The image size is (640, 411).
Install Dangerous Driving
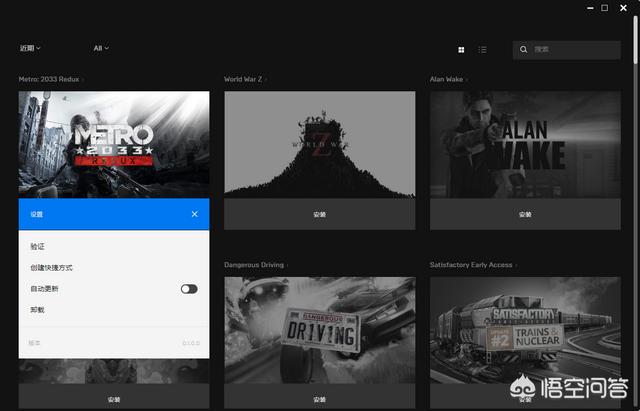[320, 399]
